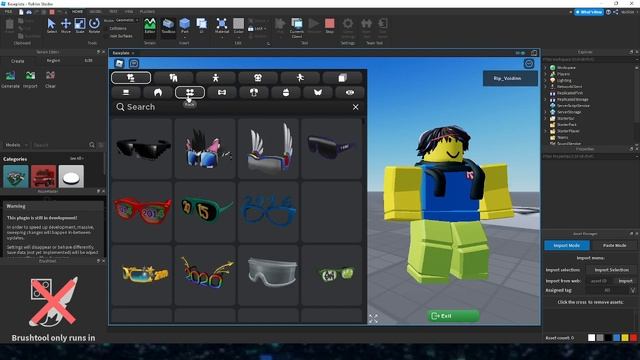Choose the Move tool
The image size is (640, 360).
tap(66, 26)
